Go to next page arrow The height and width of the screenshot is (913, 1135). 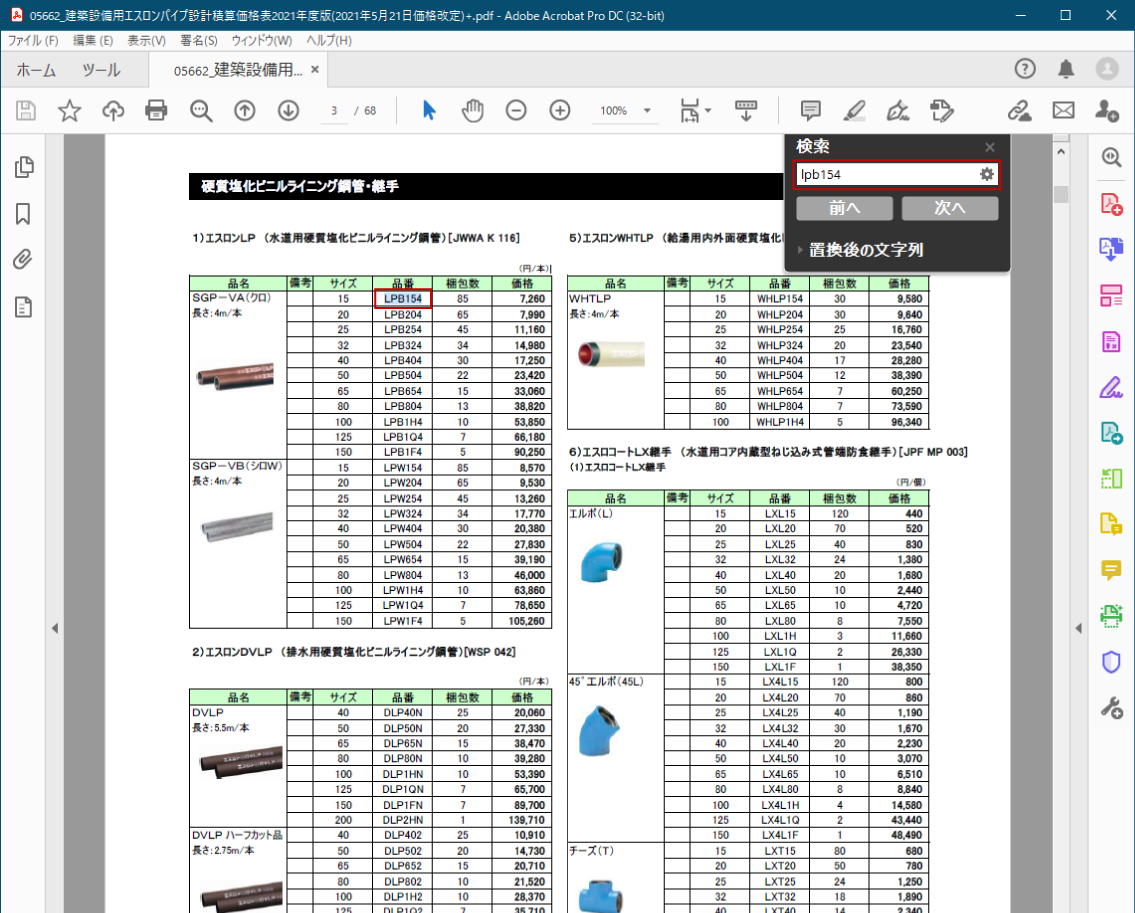288,111
